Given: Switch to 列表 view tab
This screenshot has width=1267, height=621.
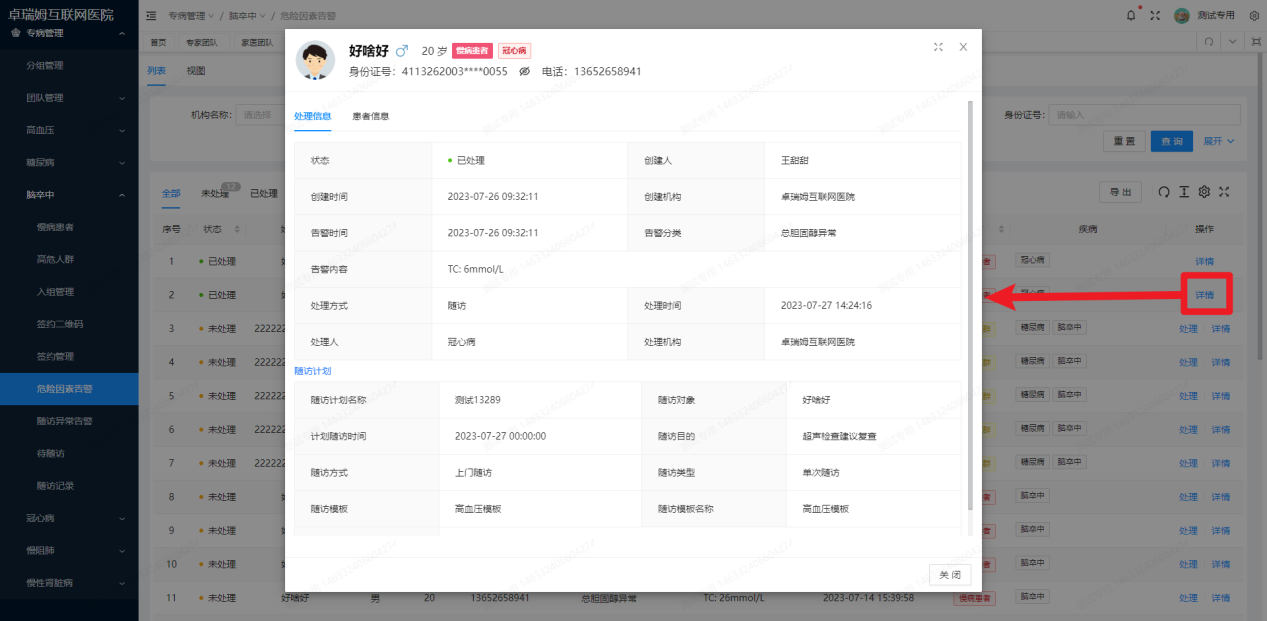Looking at the screenshot, I should pos(156,71).
